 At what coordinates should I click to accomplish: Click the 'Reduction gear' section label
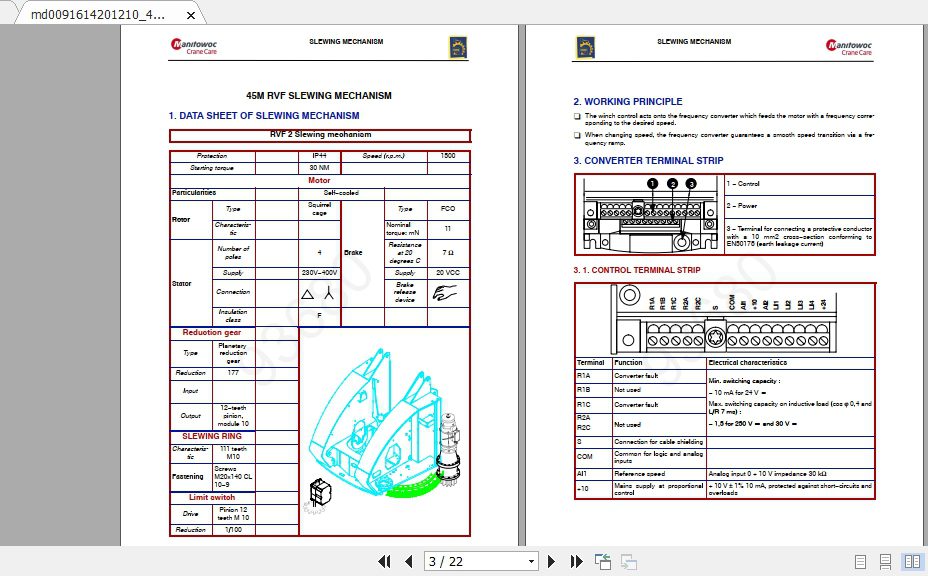pyautogui.click(x=212, y=333)
